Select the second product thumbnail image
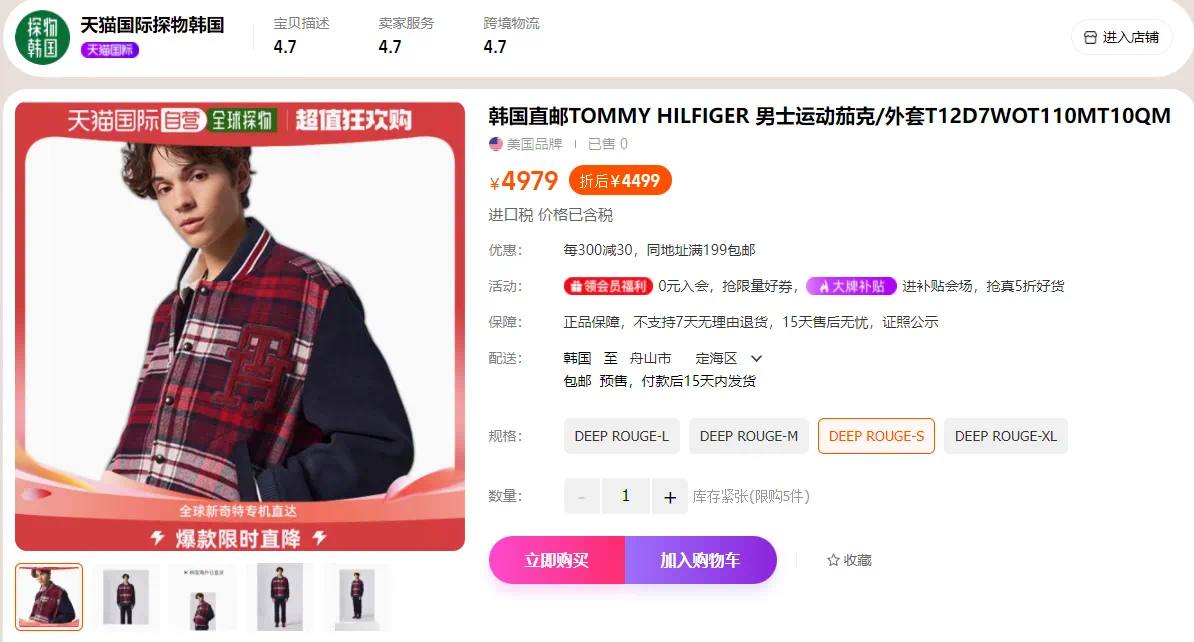Viewport: 1194px width, 642px height. (x=126, y=597)
